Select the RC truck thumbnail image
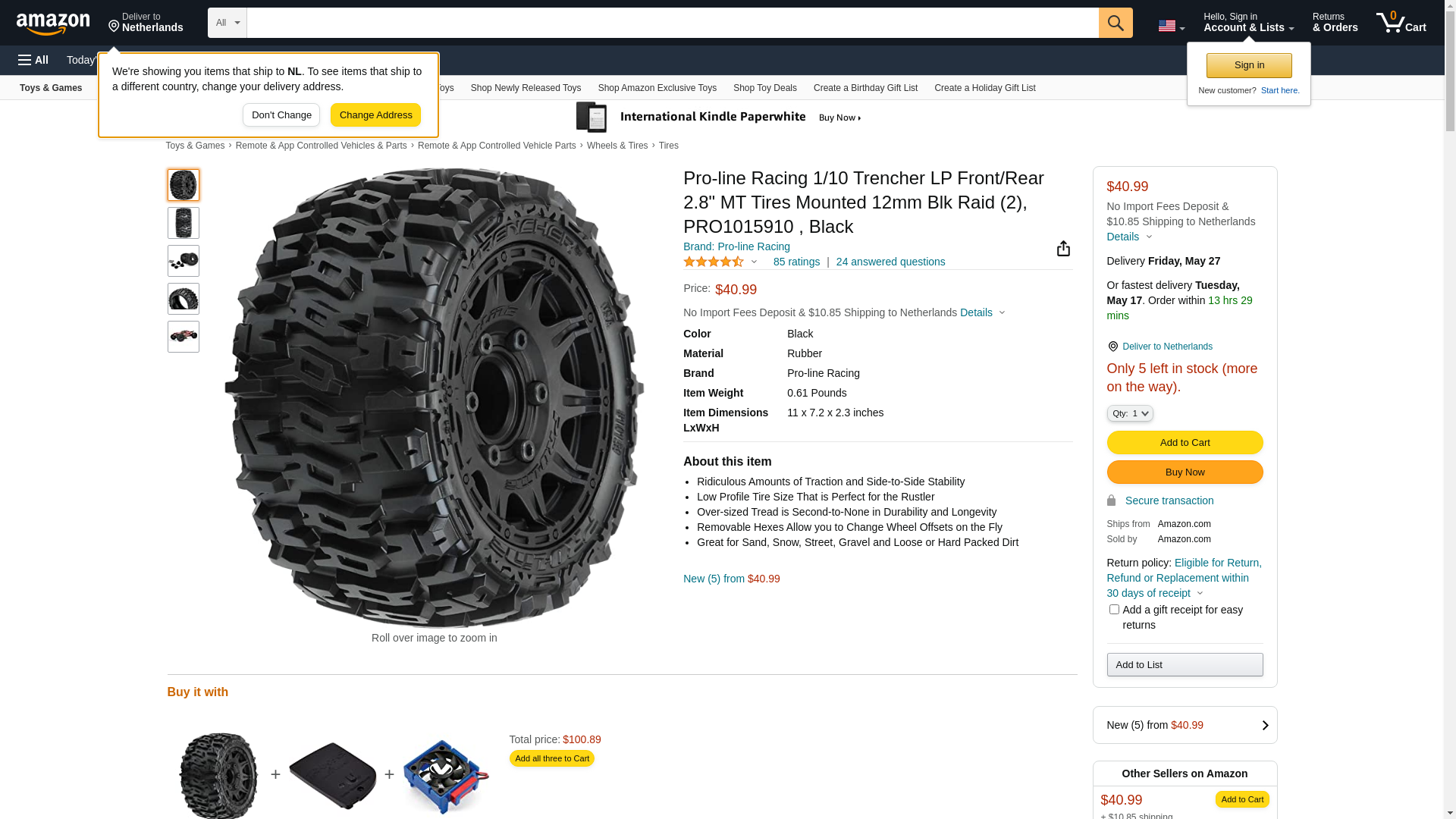1456x819 pixels. pyautogui.click(x=184, y=337)
